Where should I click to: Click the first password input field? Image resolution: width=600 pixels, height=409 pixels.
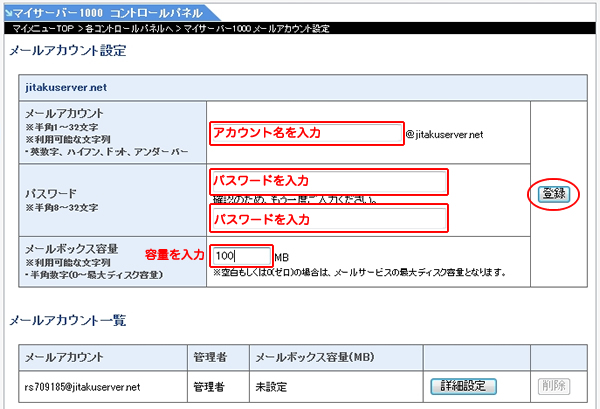[x=327, y=180]
